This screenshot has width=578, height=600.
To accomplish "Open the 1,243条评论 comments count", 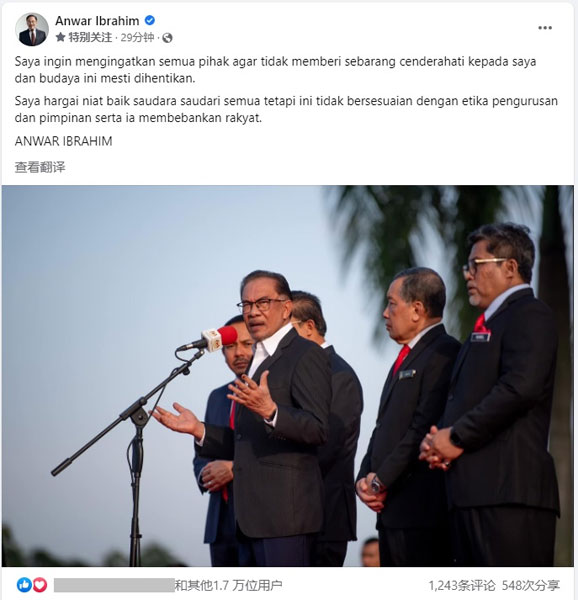I will (x=462, y=585).
